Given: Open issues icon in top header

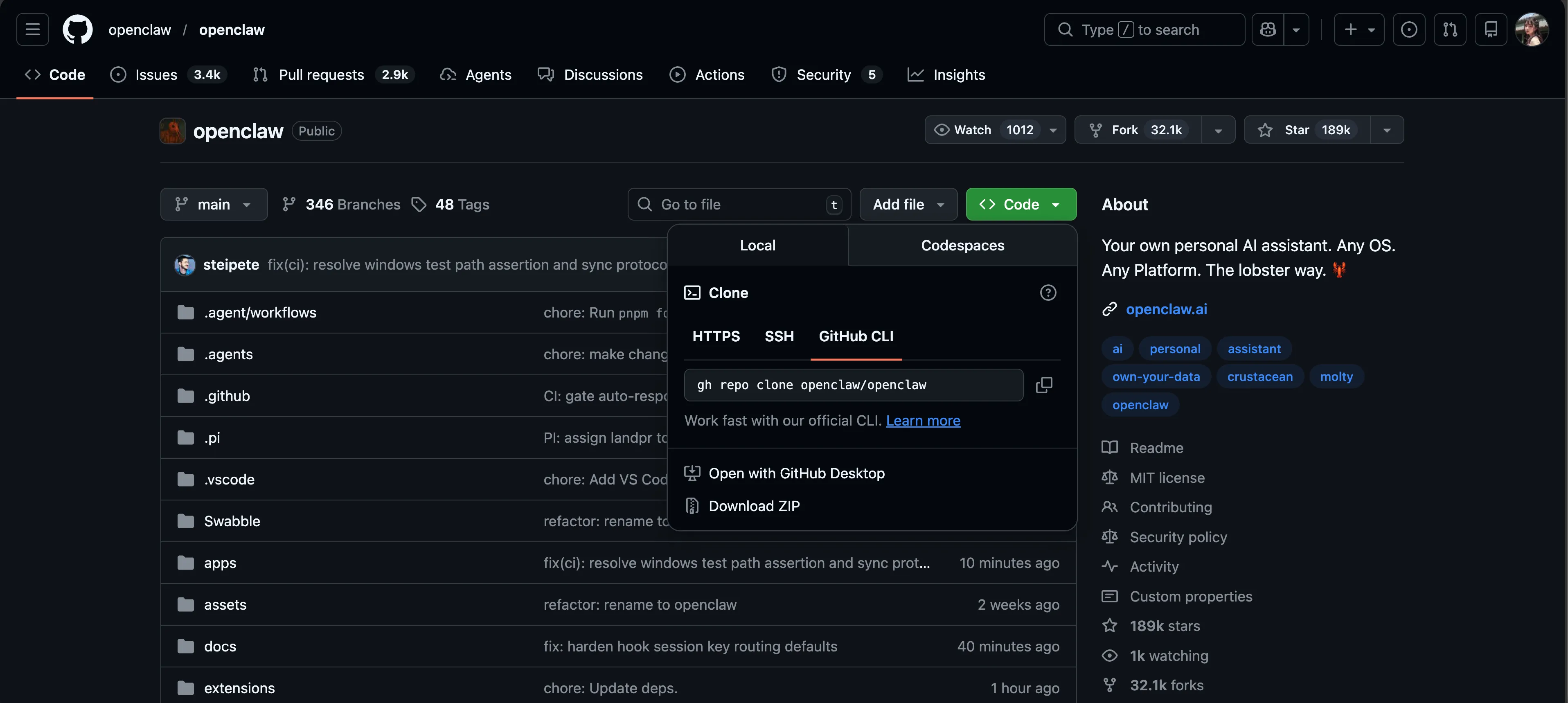Looking at the screenshot, I should 1408,29.
